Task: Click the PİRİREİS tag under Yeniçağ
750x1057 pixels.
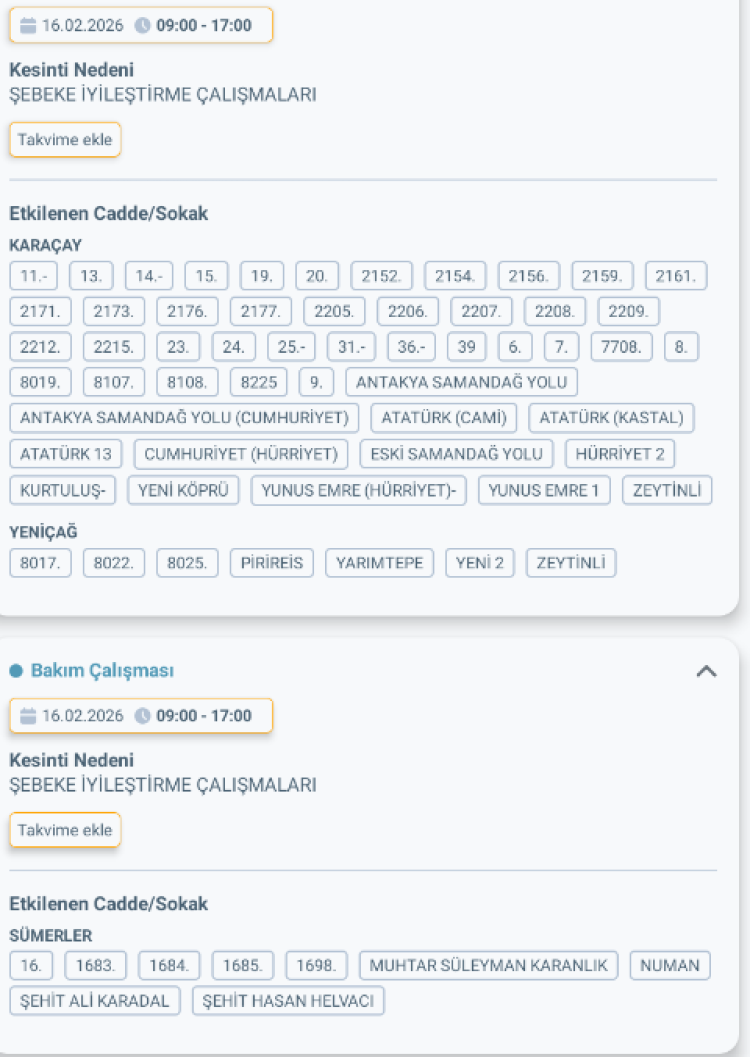Action: pyautogui.click(x=272, y=563)
